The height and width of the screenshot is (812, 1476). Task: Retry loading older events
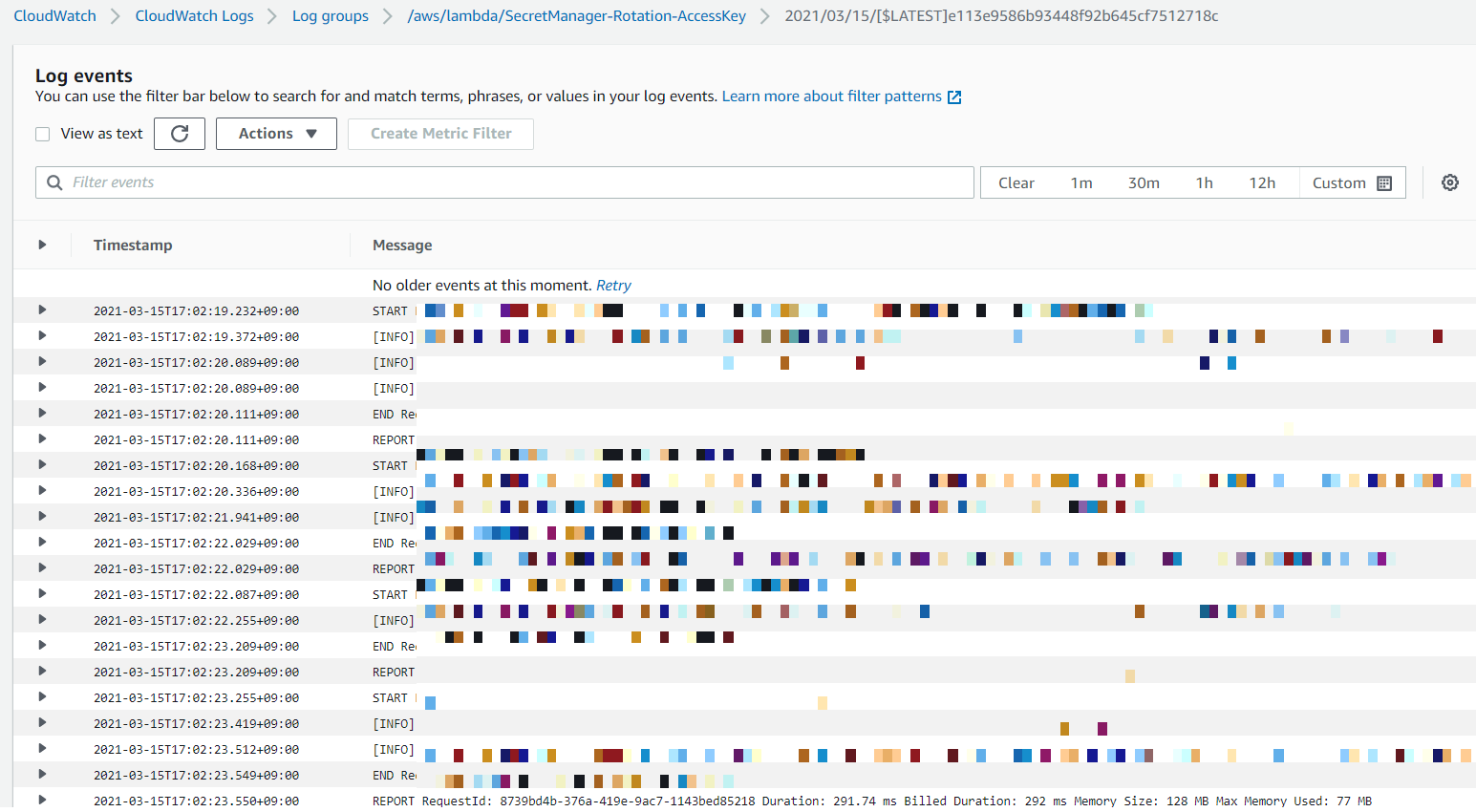tap(613, 286)
